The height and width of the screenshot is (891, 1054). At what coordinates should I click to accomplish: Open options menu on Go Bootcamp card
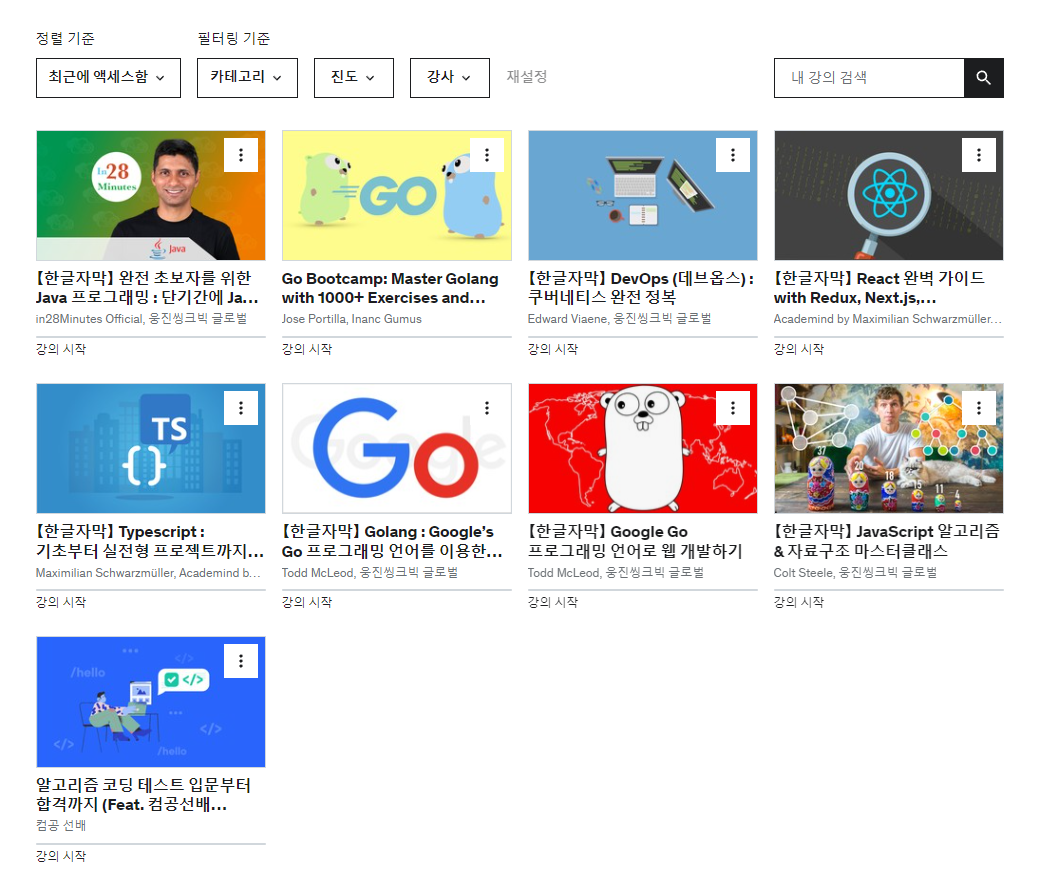pos(487,155)
